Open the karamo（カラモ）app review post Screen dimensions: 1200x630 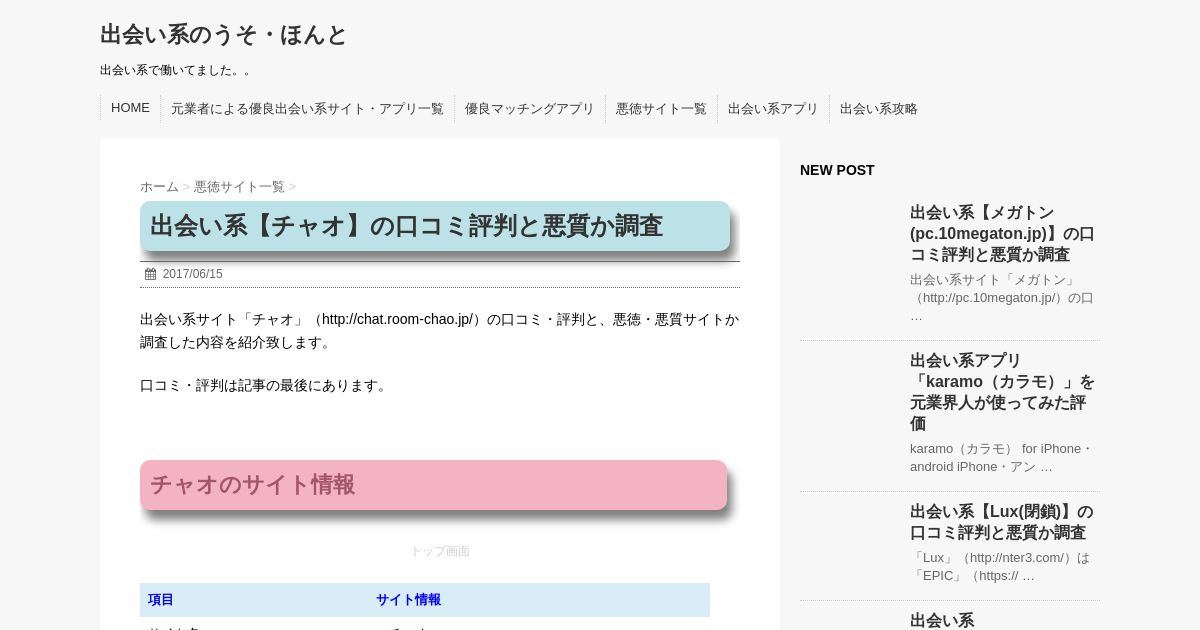1002,391
